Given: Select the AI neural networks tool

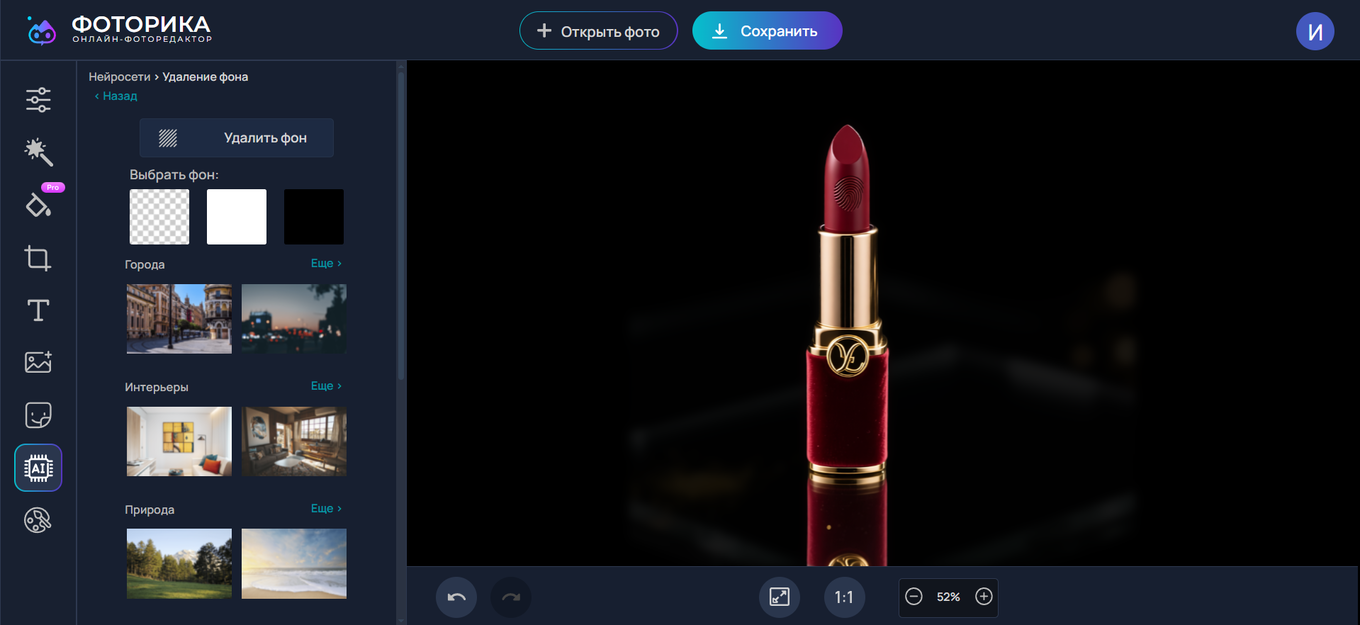Looking at the screenshot, I should (37, 467).
